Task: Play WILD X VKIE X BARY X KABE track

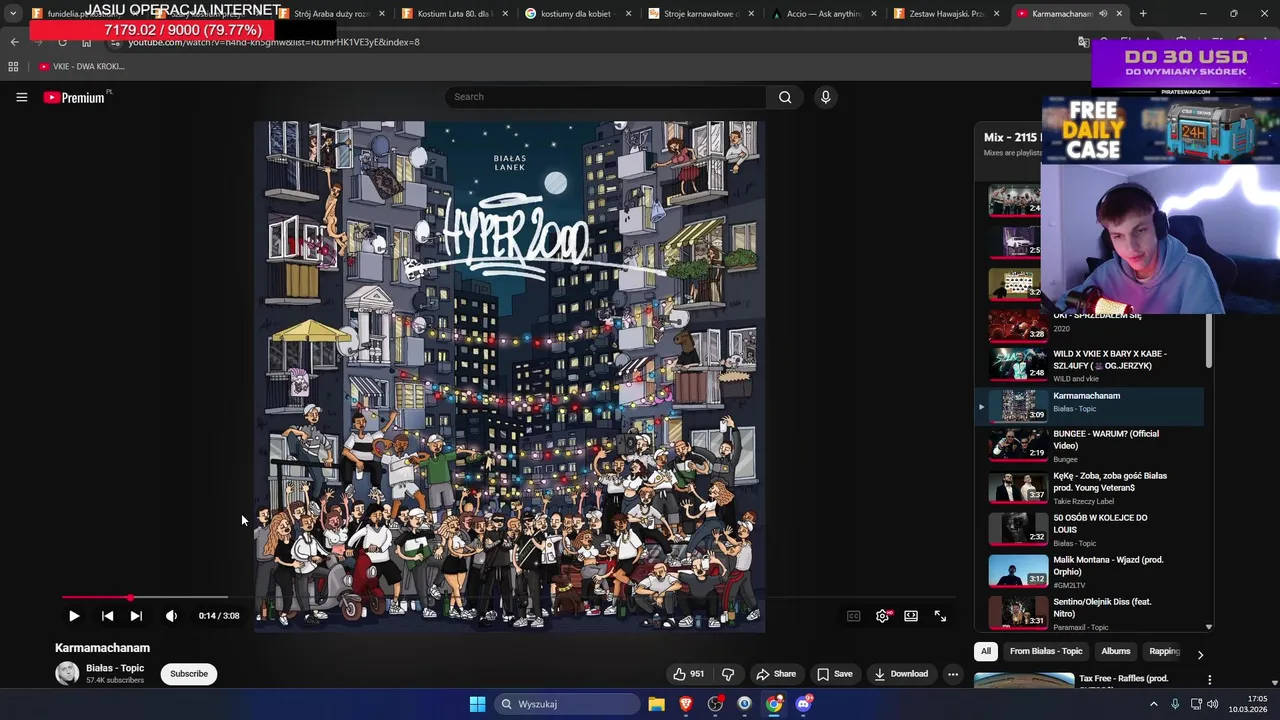Action: point(1090,366)
